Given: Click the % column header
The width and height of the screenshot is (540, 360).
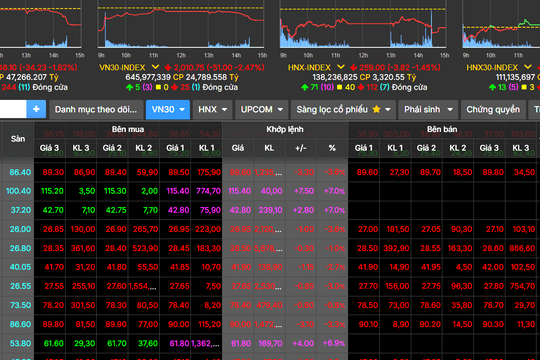Looking at the screenshot, I should click(x=332, y=148).
